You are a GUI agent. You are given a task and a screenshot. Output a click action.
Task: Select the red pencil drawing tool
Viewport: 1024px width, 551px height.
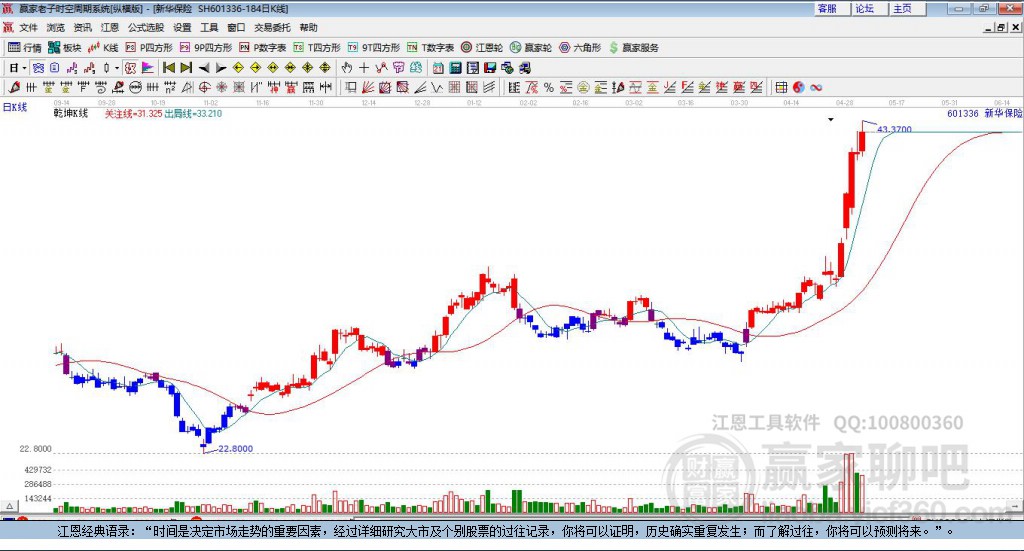(x=14, y=87)
